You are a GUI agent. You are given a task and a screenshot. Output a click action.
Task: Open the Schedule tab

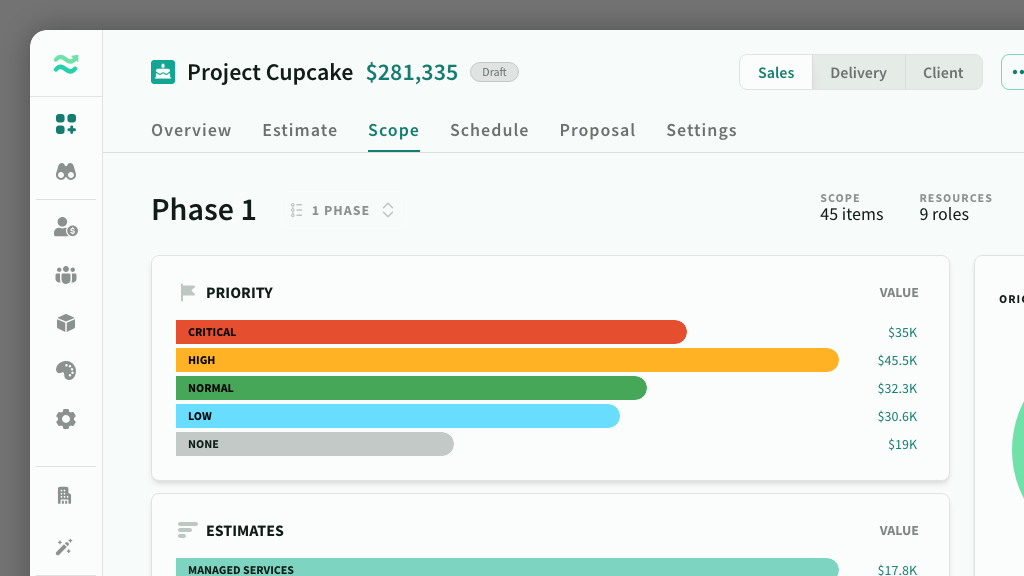[x=489, y=130]
